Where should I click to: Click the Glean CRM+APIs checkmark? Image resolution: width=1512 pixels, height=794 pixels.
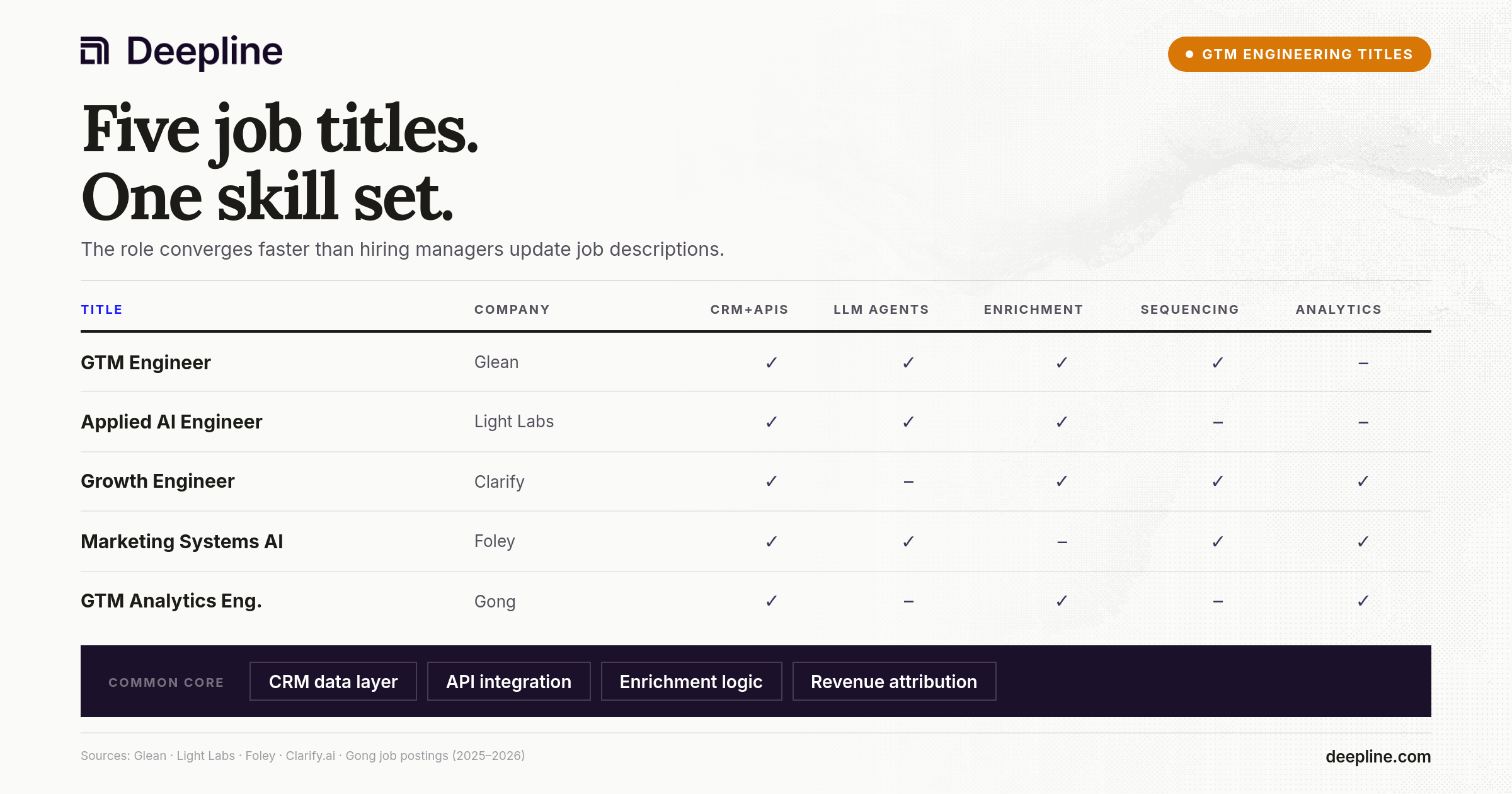[x=771, y=362]
